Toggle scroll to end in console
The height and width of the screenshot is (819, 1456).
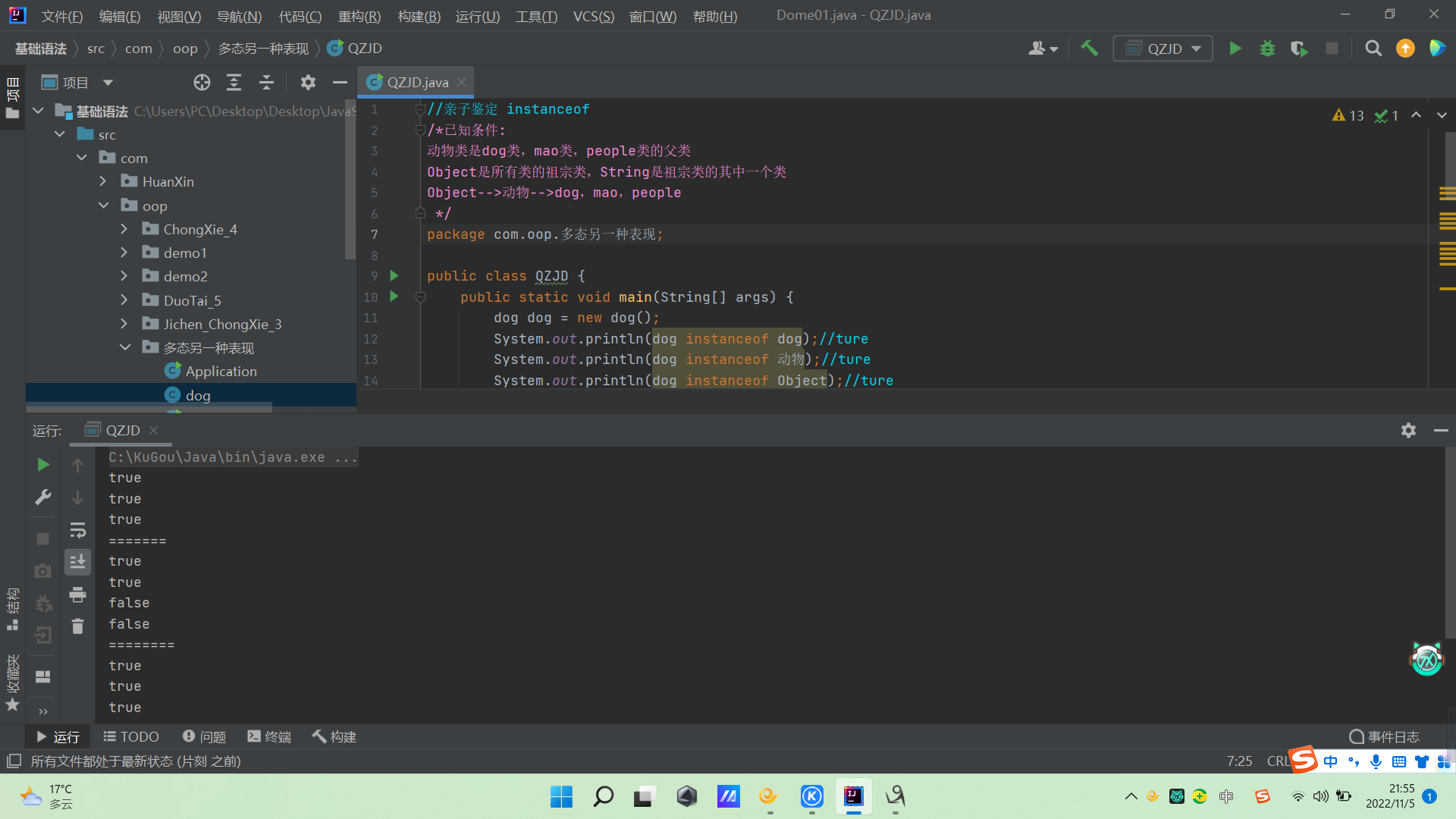click(77, 562)
